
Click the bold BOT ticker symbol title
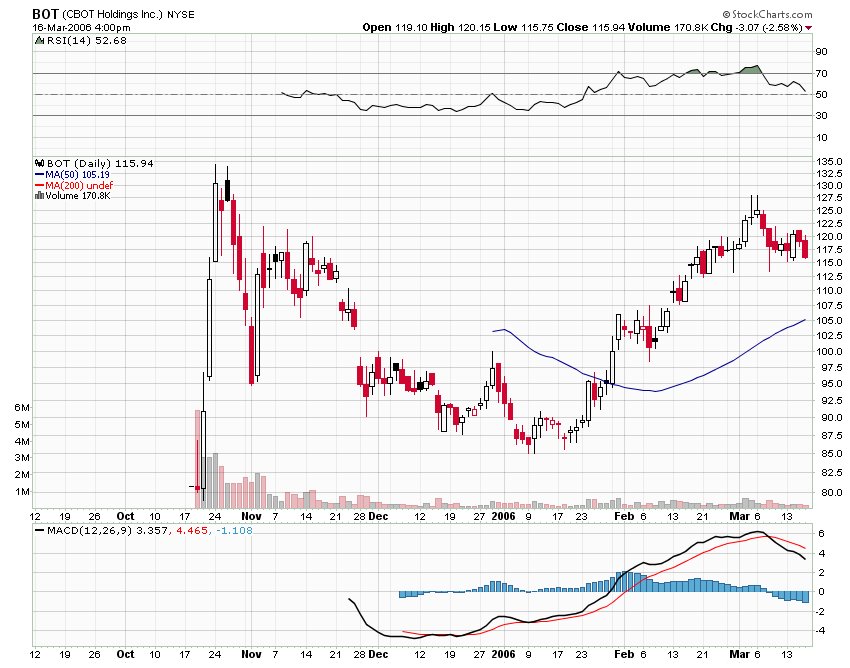(x=45, y=14)
